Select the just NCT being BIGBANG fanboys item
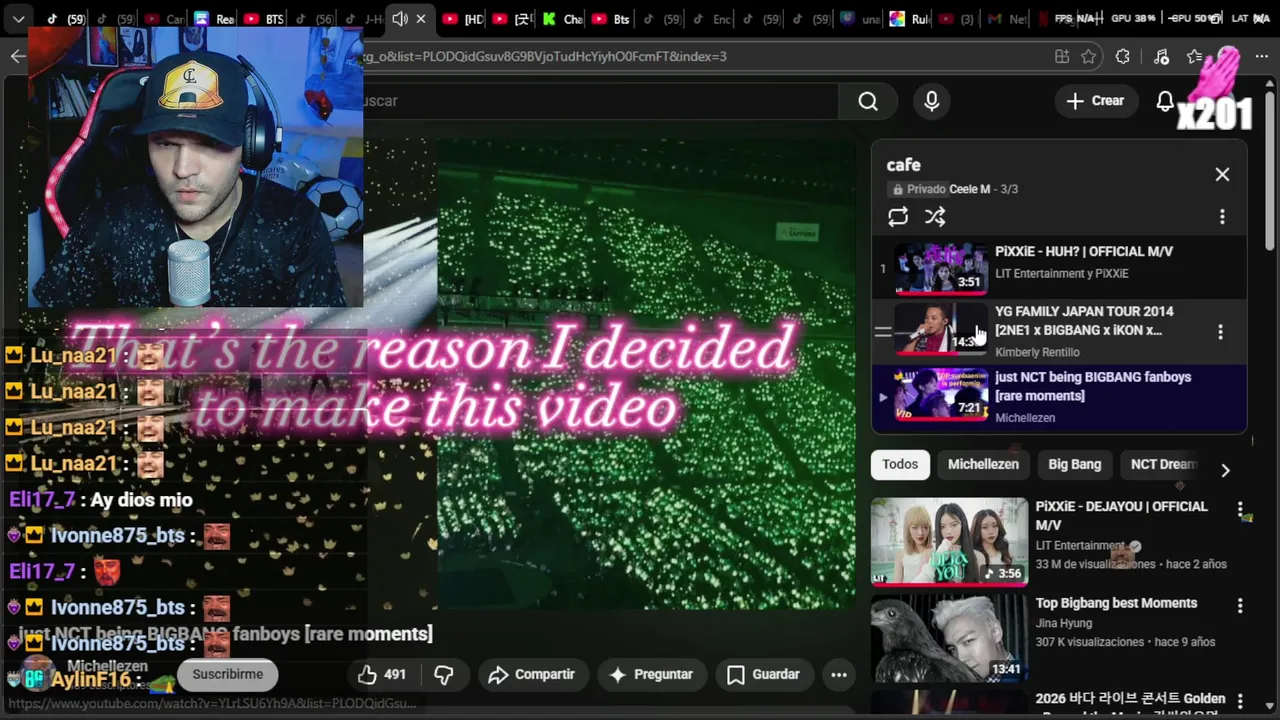 pyautogui.click(x=1060, y=397)
